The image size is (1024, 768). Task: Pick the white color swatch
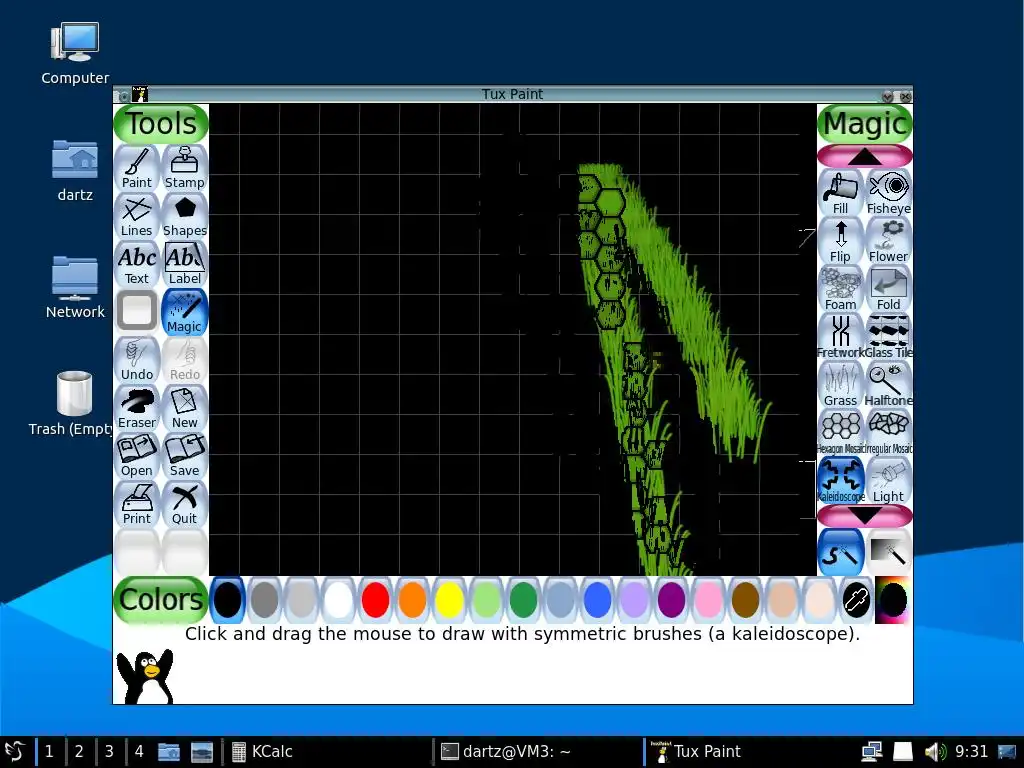pos(338,600)
